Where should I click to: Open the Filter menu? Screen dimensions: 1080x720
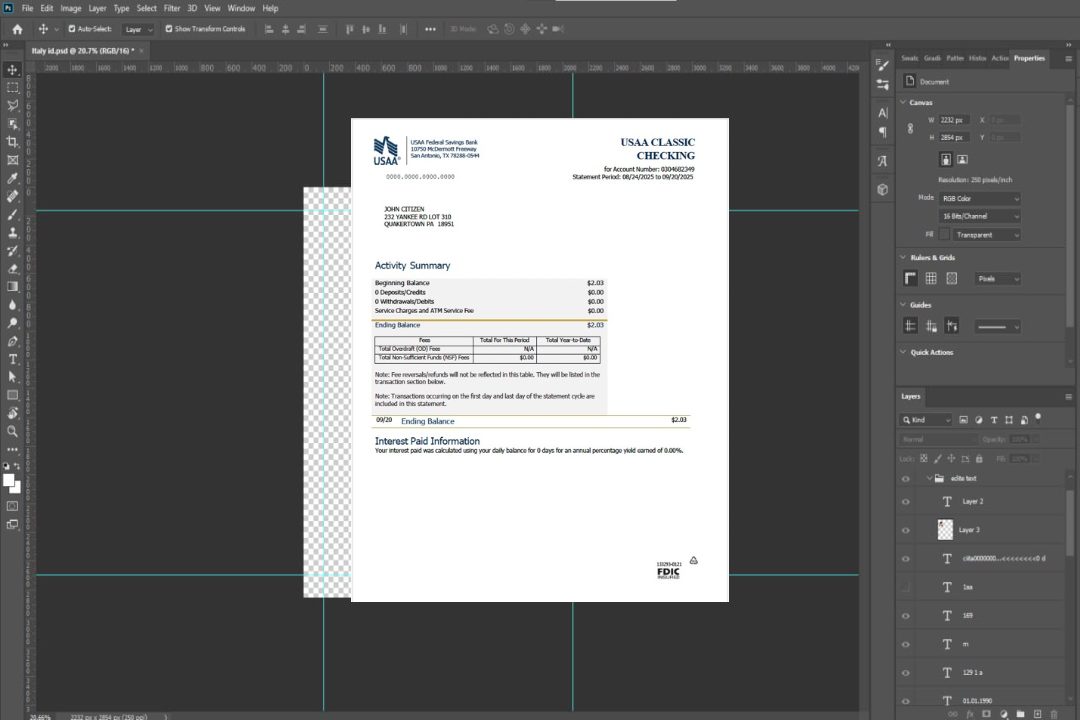(172, 8)
